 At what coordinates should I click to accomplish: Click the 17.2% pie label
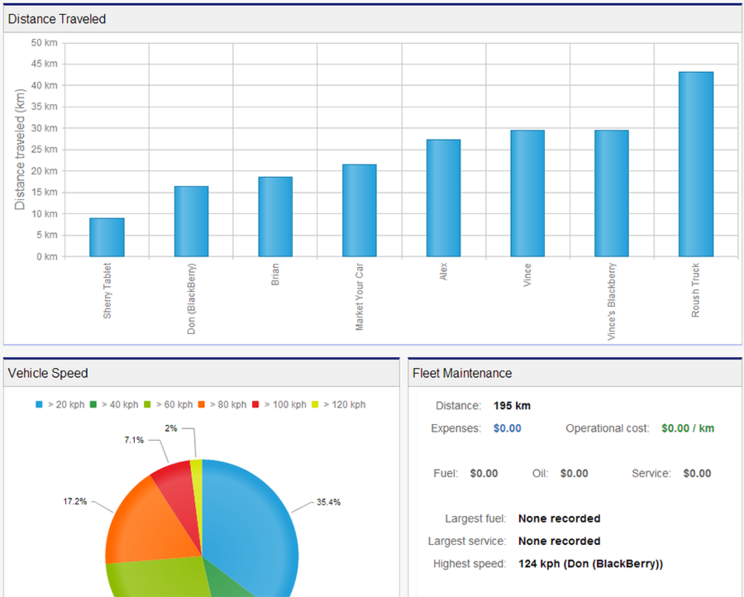pos(75,501)
